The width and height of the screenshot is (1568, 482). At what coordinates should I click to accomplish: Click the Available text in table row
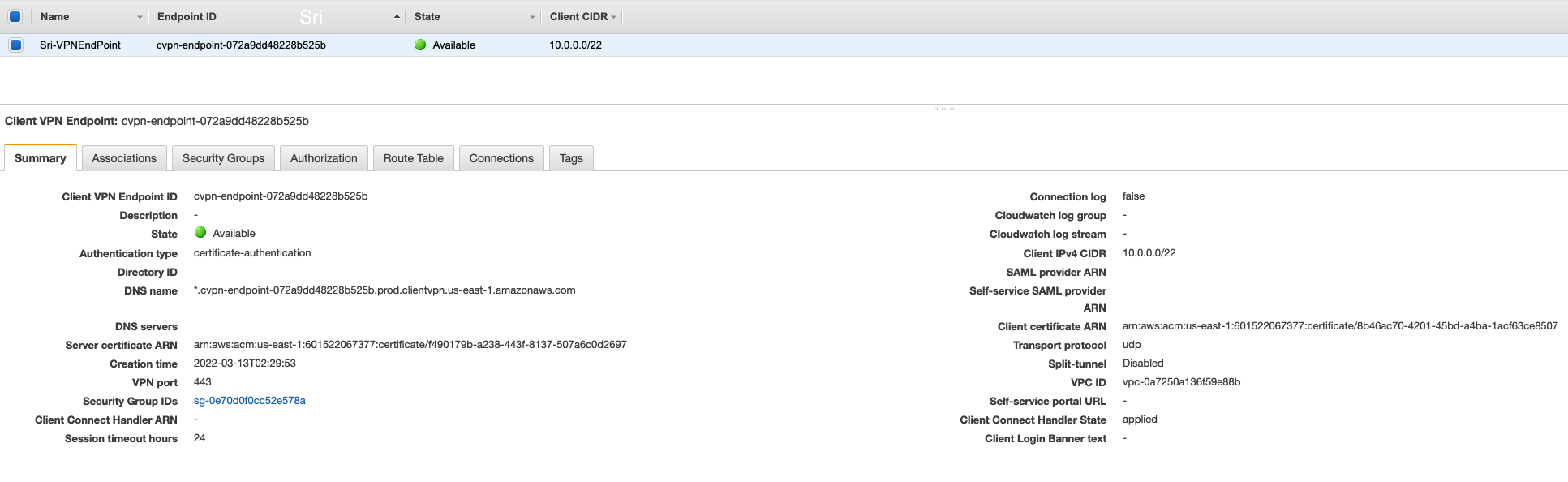click(454, 45)
